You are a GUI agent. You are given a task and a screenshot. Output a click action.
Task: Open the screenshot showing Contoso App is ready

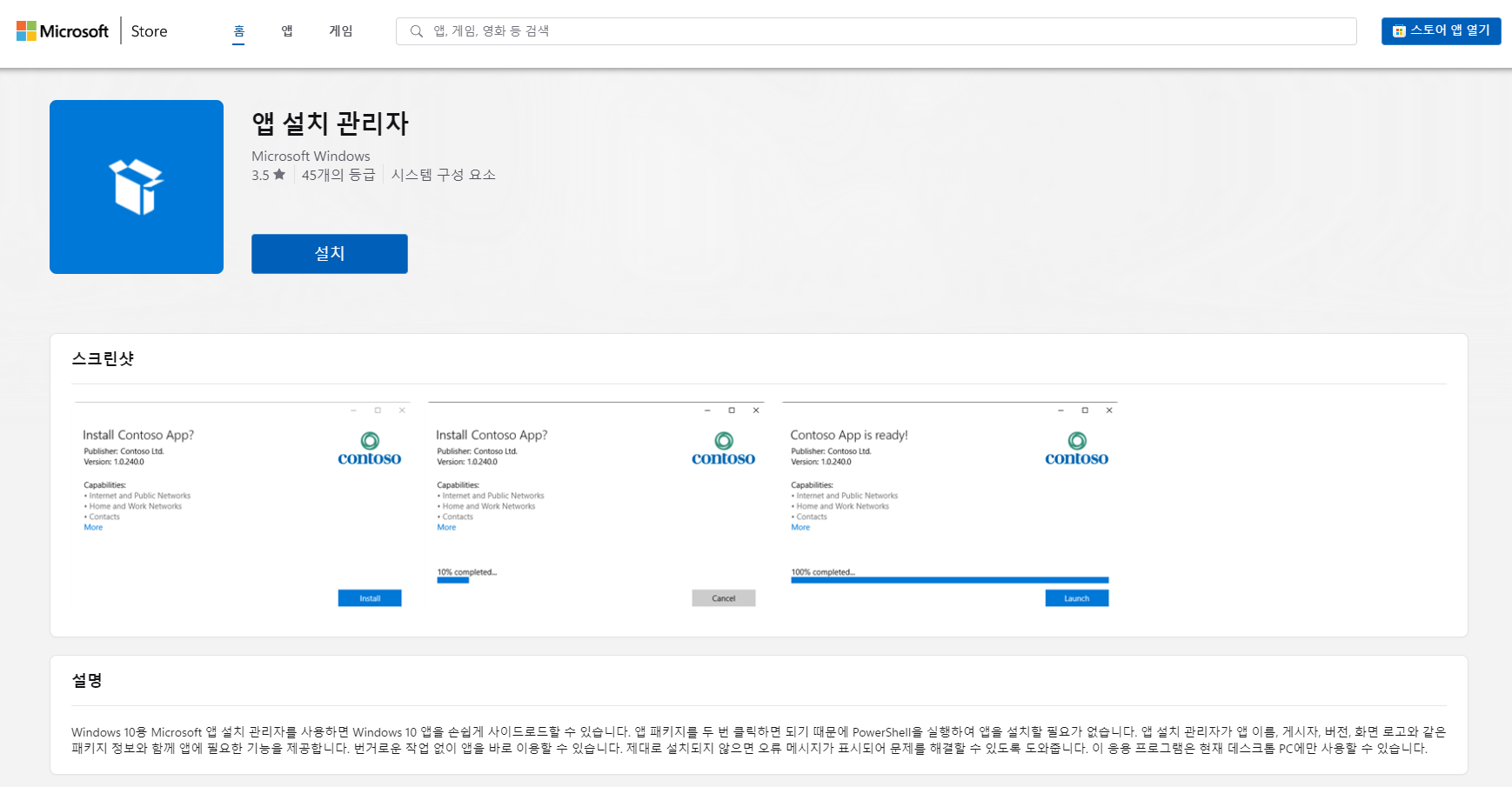click(950, 506)
